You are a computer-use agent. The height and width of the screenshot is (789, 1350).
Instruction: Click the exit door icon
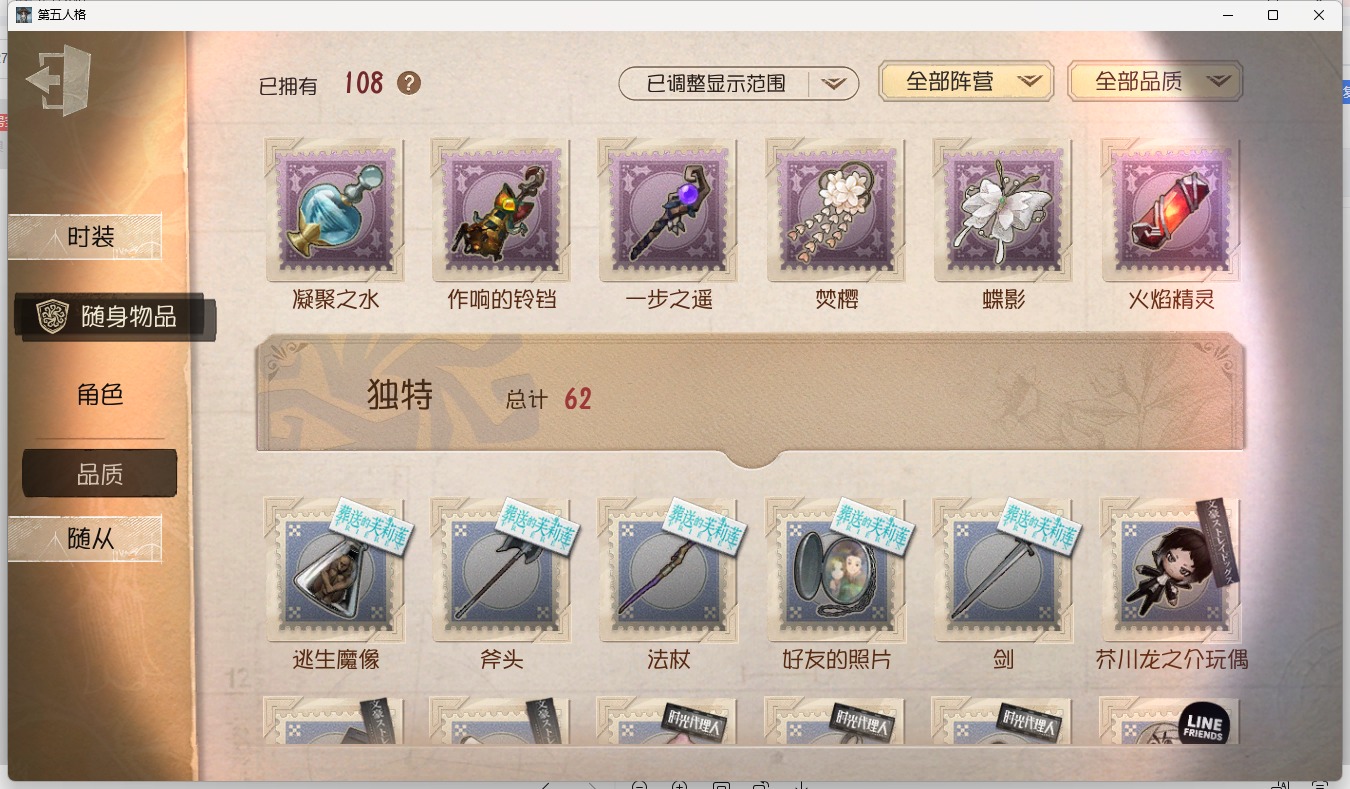coord(58,80)
